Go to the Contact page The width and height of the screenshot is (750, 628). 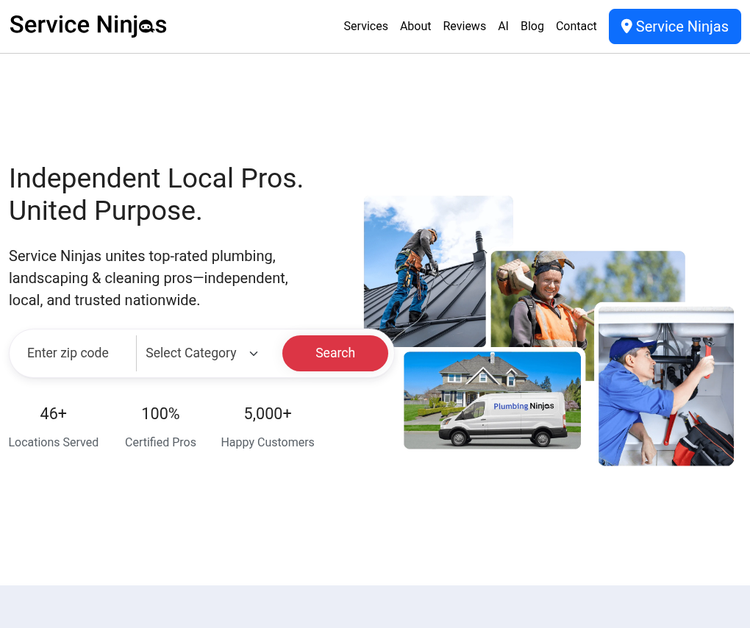[576, 26]
